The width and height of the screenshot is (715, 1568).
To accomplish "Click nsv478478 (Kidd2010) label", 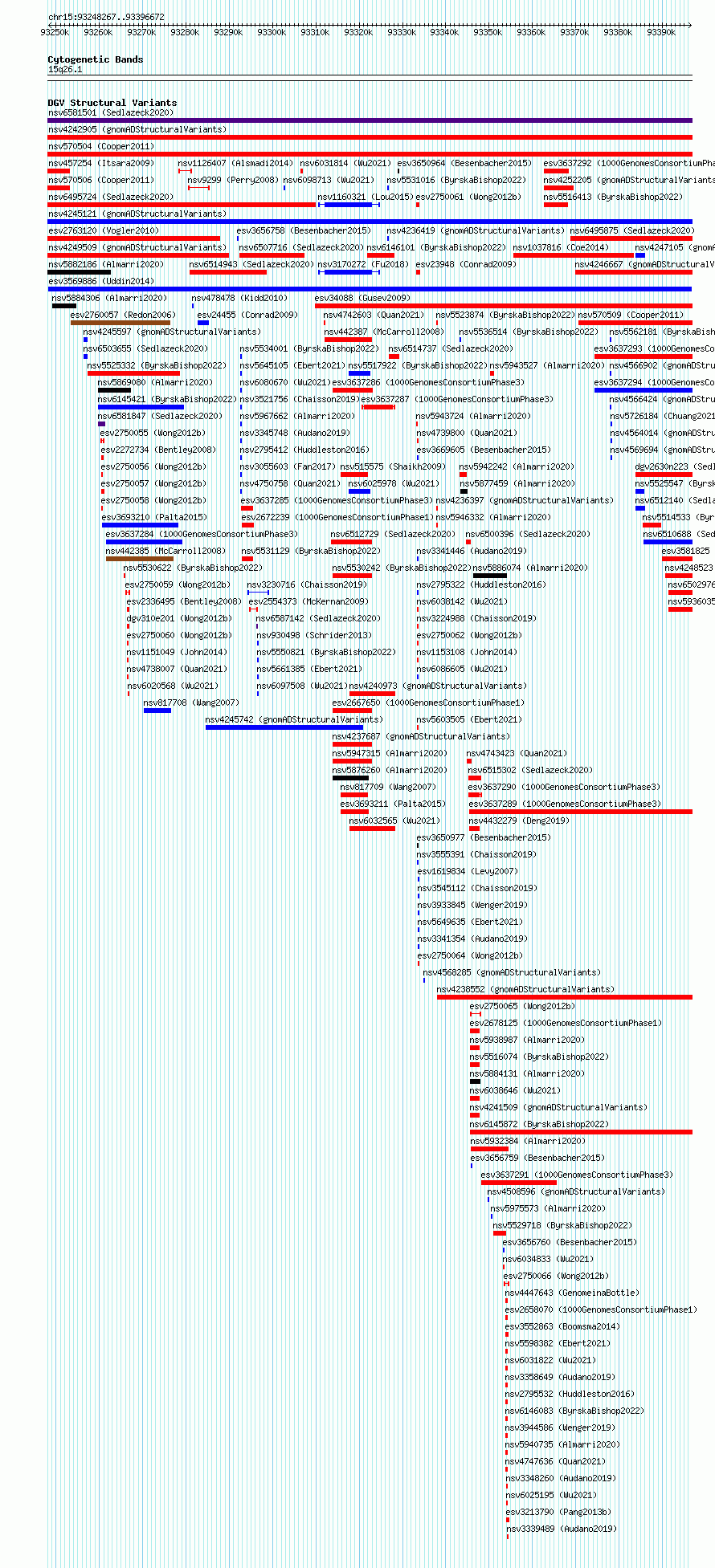I will coord(239,298).
